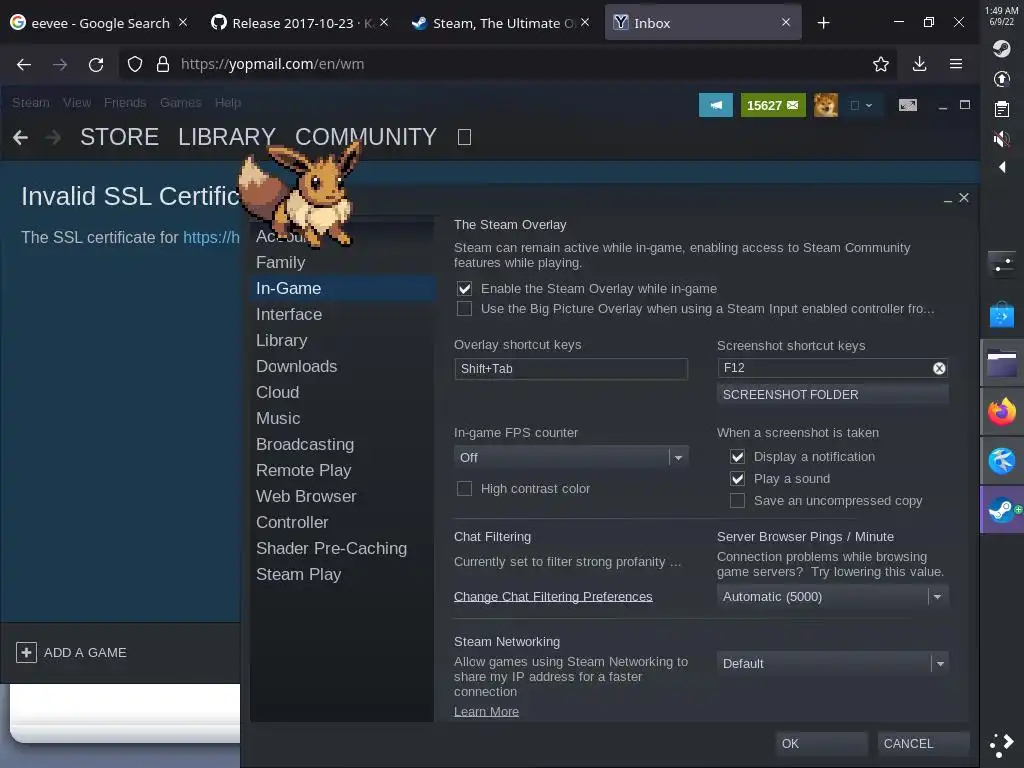Click OK to save settings

[822, 743]
